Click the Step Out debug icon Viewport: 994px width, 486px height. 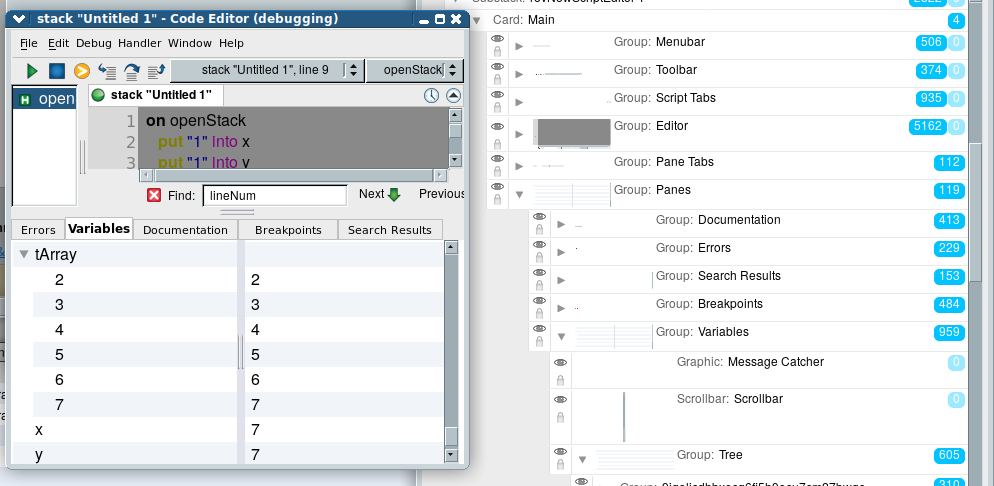[x=156, y=71]
